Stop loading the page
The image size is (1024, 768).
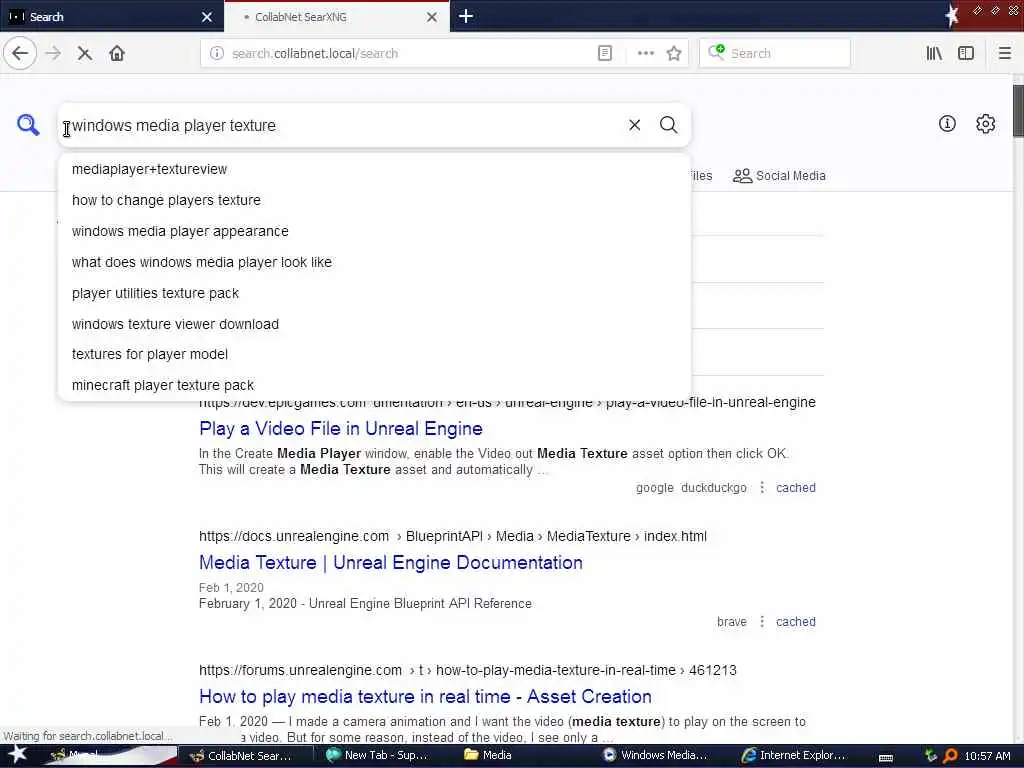coord(85,54)
